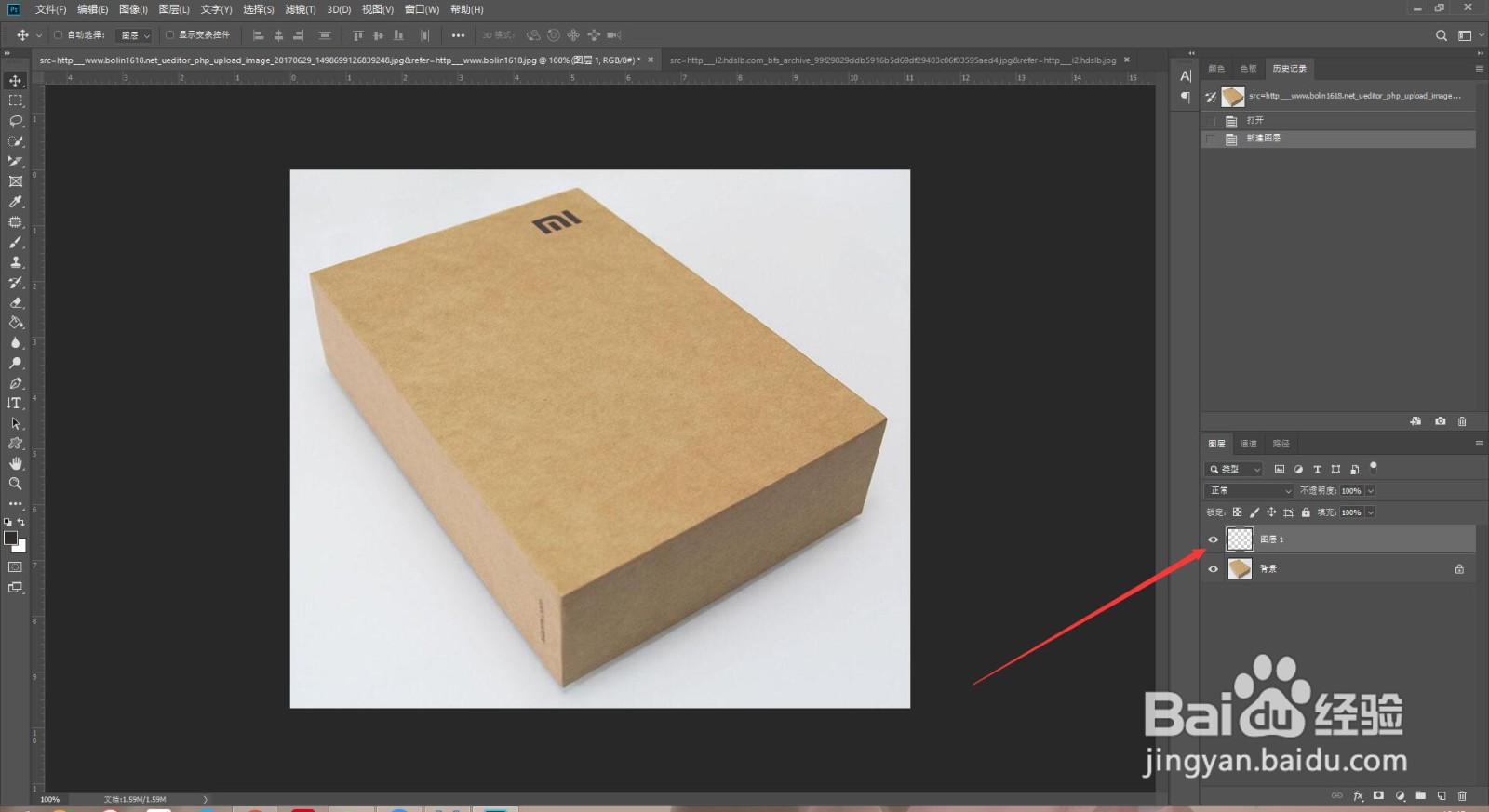This screenshot has height=812, width=1489.
Task: Open the Move tool preset picker arrow
Action: tap(39, 35)
